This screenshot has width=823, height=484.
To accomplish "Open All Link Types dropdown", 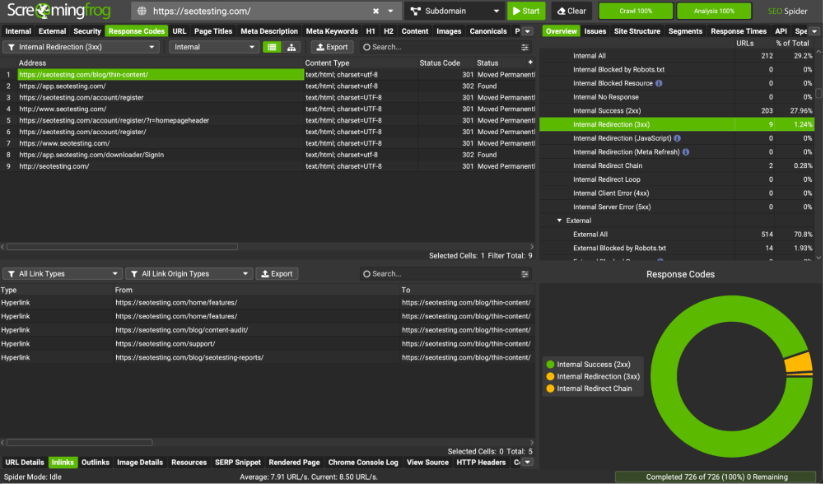I will pyautogui.click(x=63, y=274).
